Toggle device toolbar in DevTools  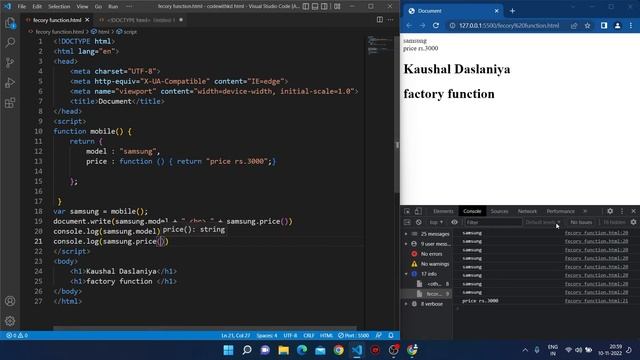coord(418,211)
